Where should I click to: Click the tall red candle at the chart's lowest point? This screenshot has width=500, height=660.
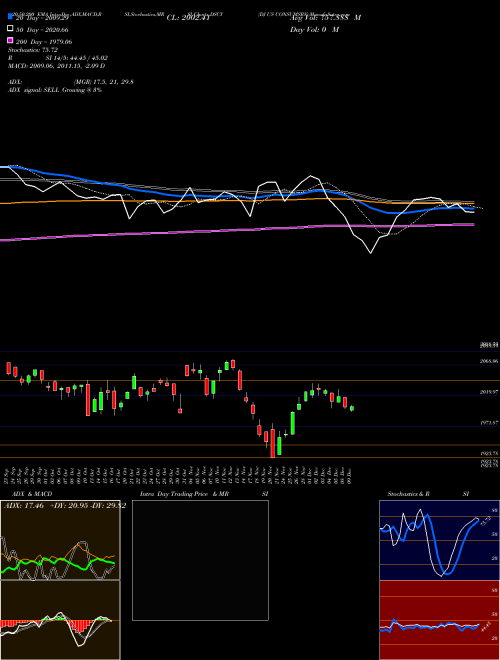(x=273, y=442)
